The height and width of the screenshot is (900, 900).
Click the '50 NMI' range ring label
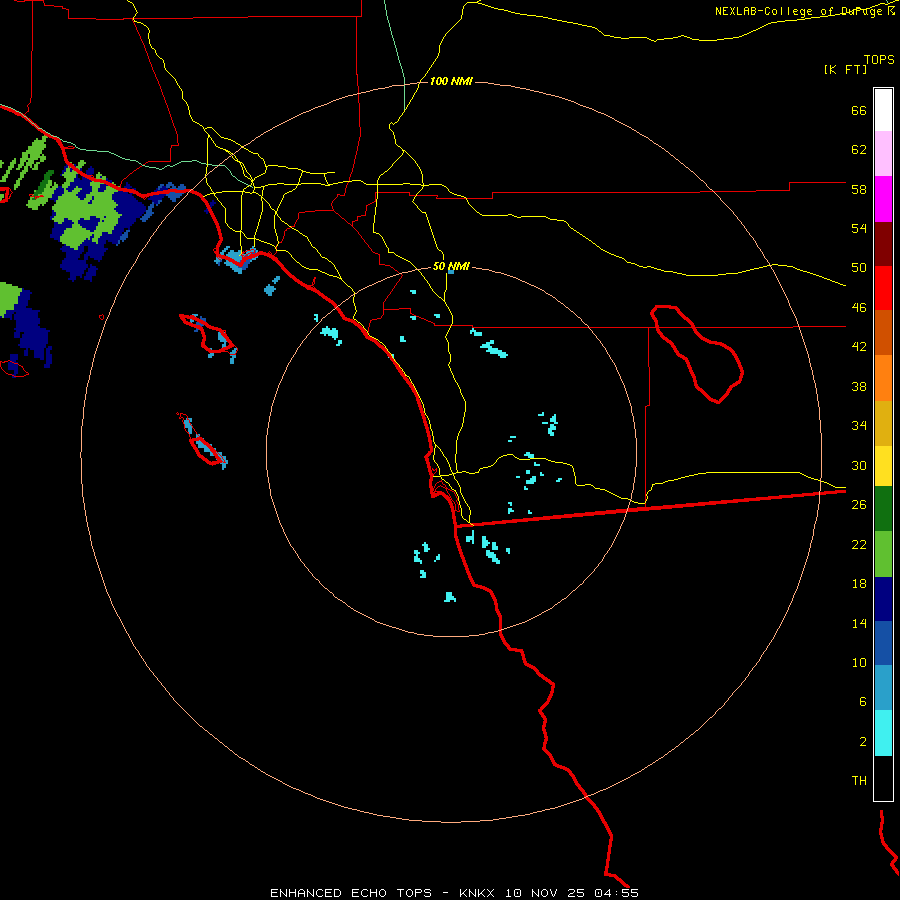click(x=451, y=266)
